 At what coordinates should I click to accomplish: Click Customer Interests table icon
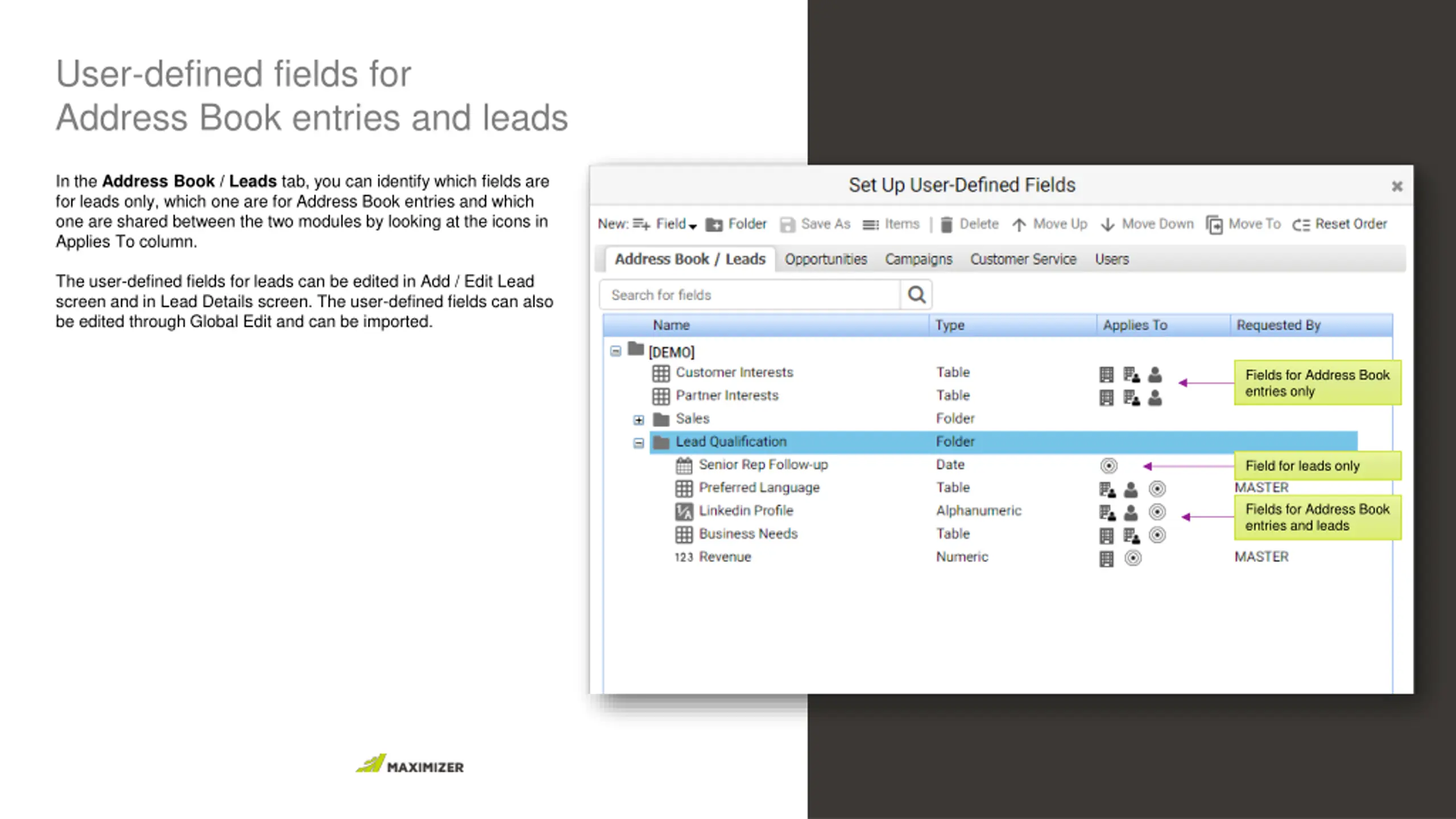coord(660,374)
